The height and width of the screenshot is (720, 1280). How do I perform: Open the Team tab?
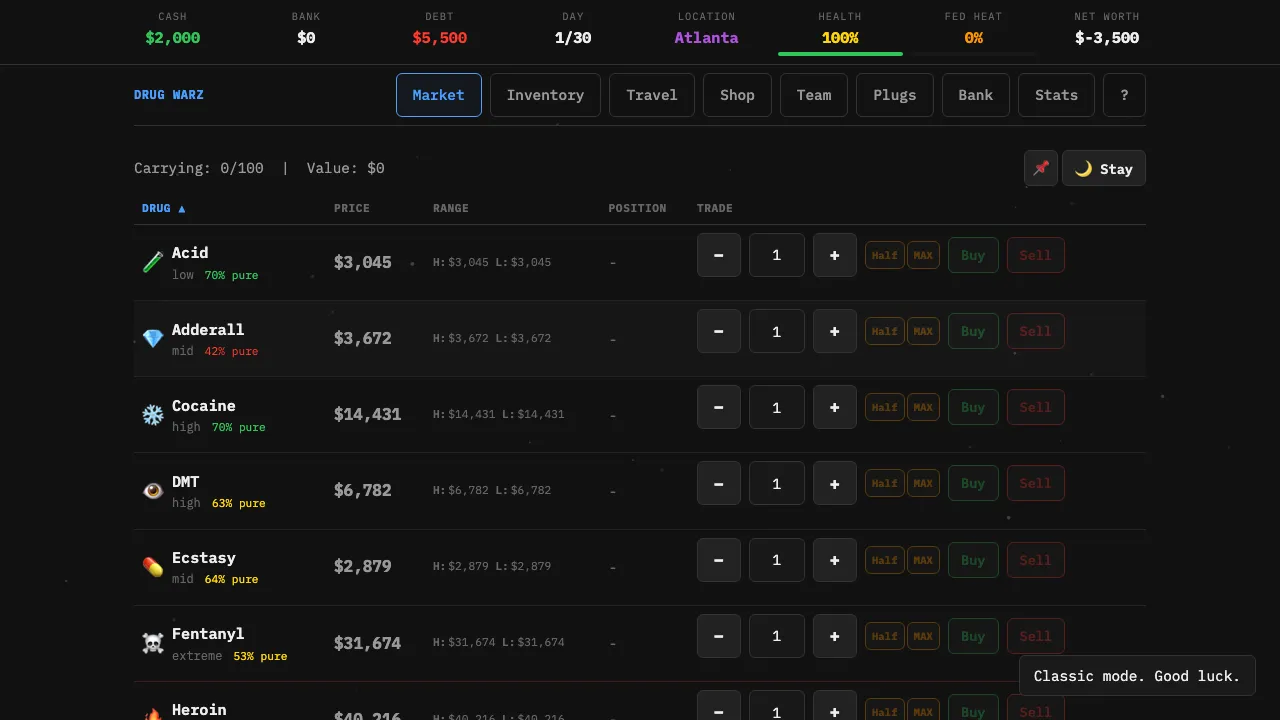[x=814, y=95]
